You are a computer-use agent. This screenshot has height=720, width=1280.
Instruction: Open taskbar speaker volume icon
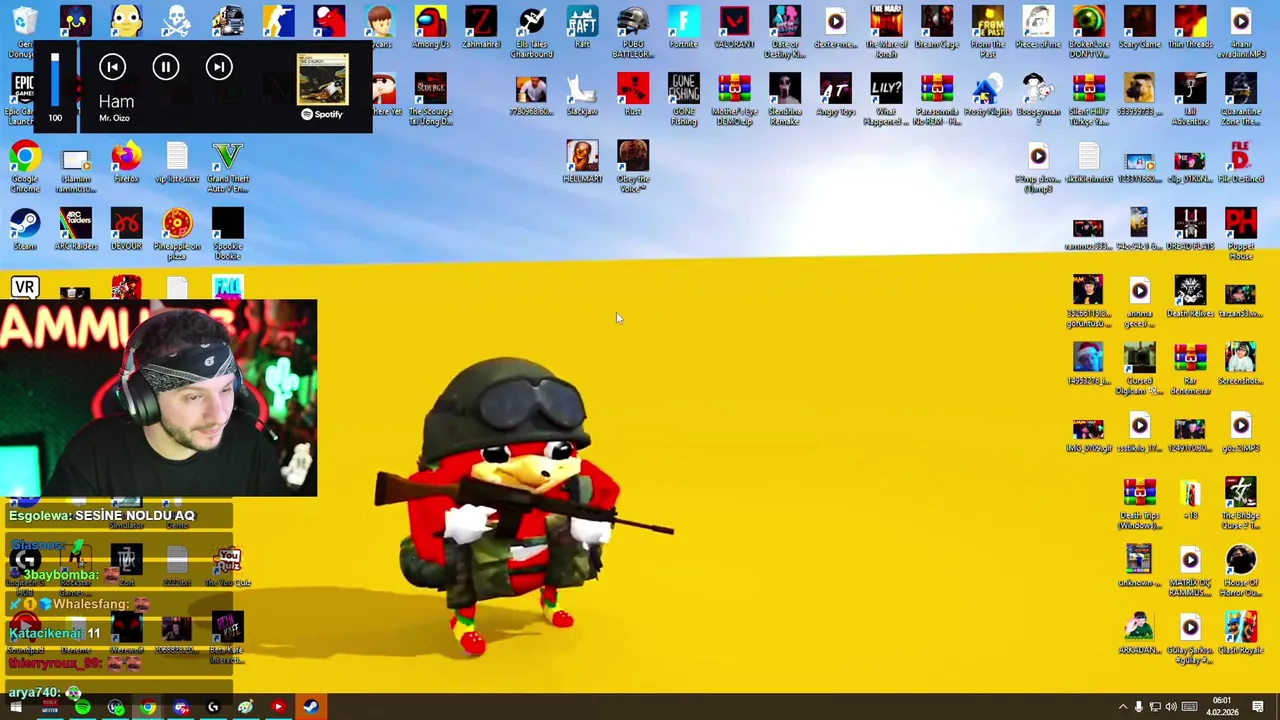click(1171, 707)
